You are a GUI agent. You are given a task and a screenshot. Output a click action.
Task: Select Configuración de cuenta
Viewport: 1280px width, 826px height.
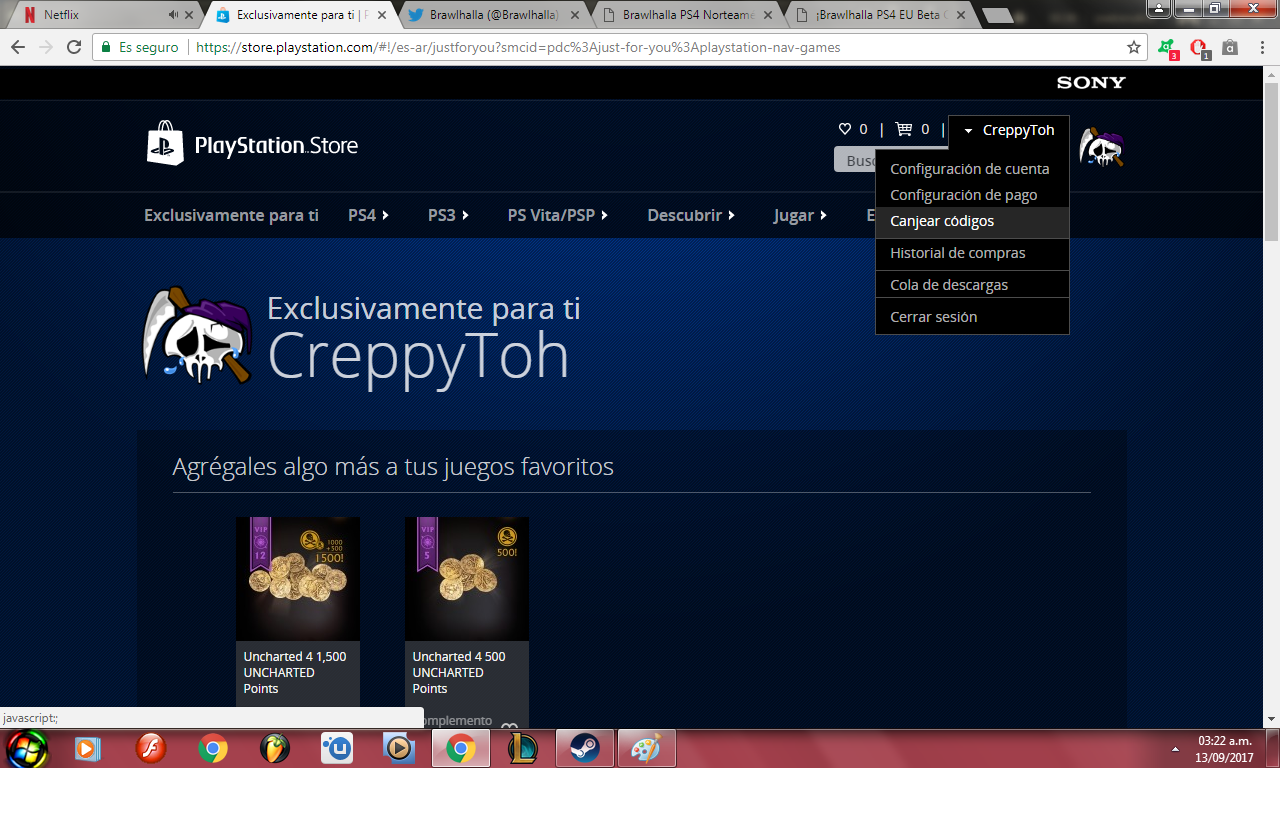click(x=970, y=169)
